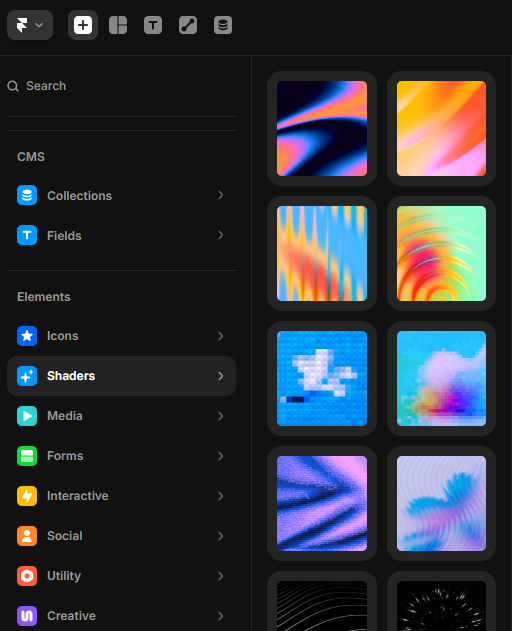Open the Media category
The image size is (512, 631).
(121, 416)
